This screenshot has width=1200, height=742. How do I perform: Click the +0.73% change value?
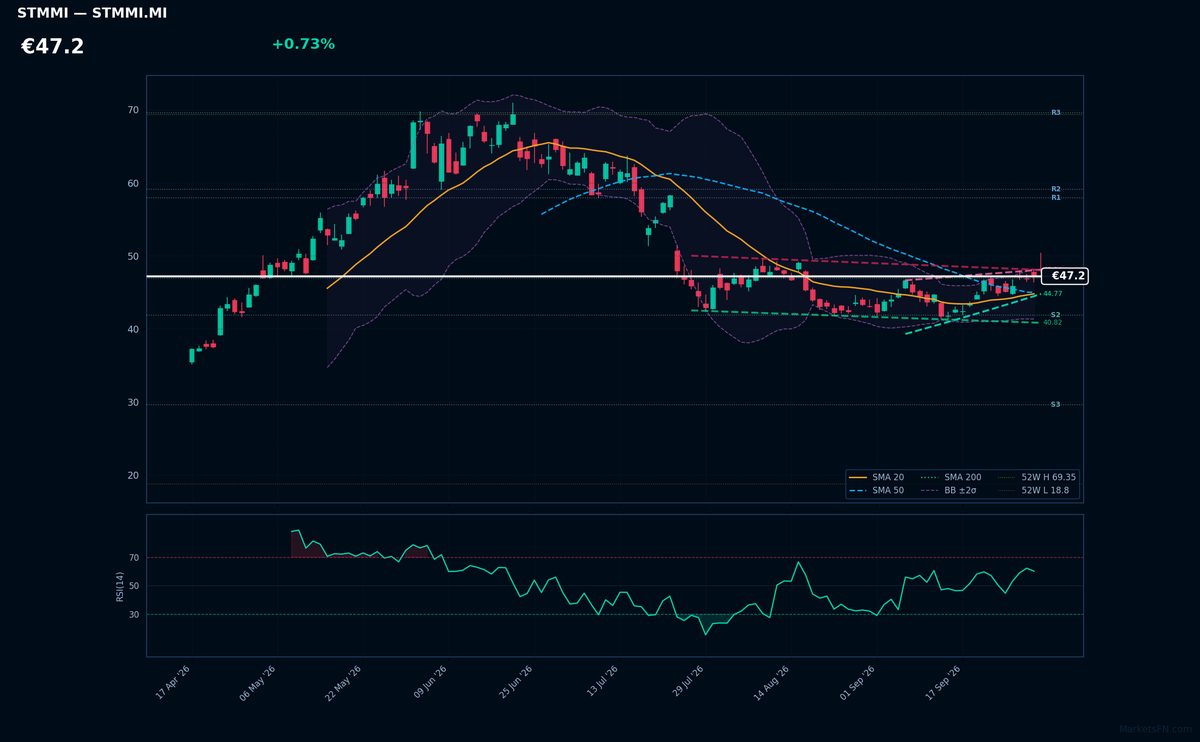303,44
